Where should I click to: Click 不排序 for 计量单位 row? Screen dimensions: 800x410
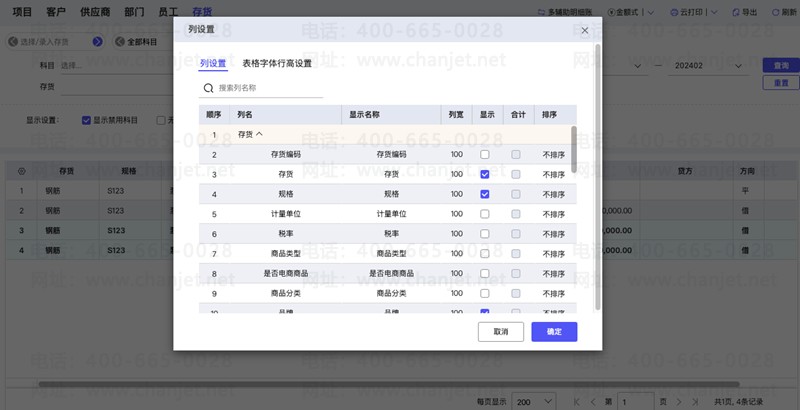coord(554,214)
